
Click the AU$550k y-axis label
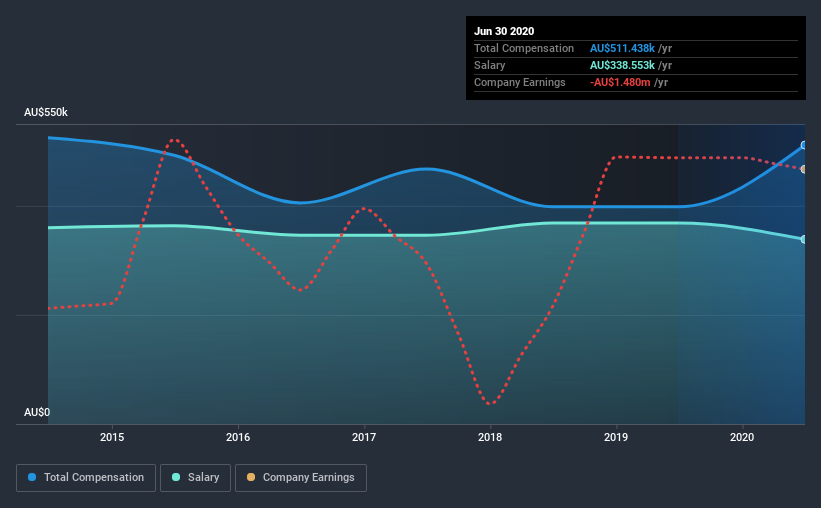(x=46, y=113)
